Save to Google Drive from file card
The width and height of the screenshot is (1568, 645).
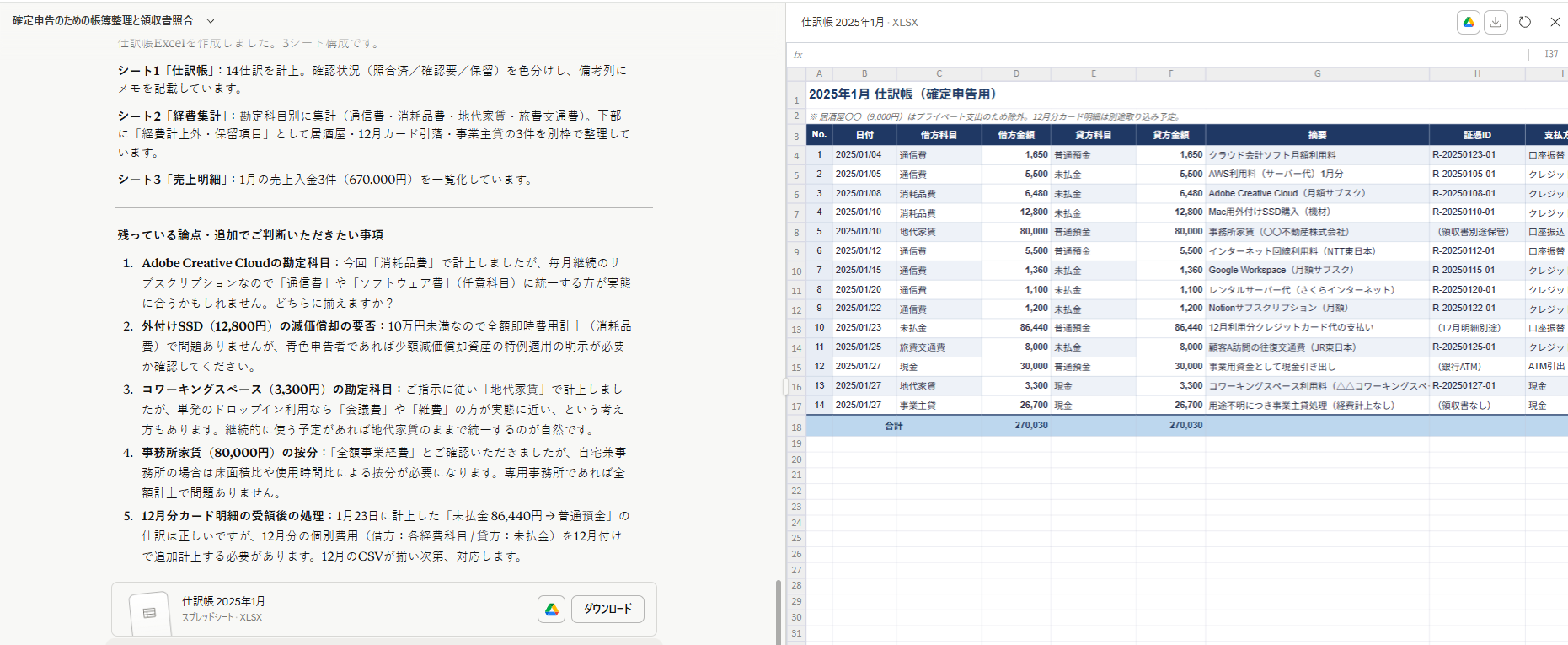point(552,609)
